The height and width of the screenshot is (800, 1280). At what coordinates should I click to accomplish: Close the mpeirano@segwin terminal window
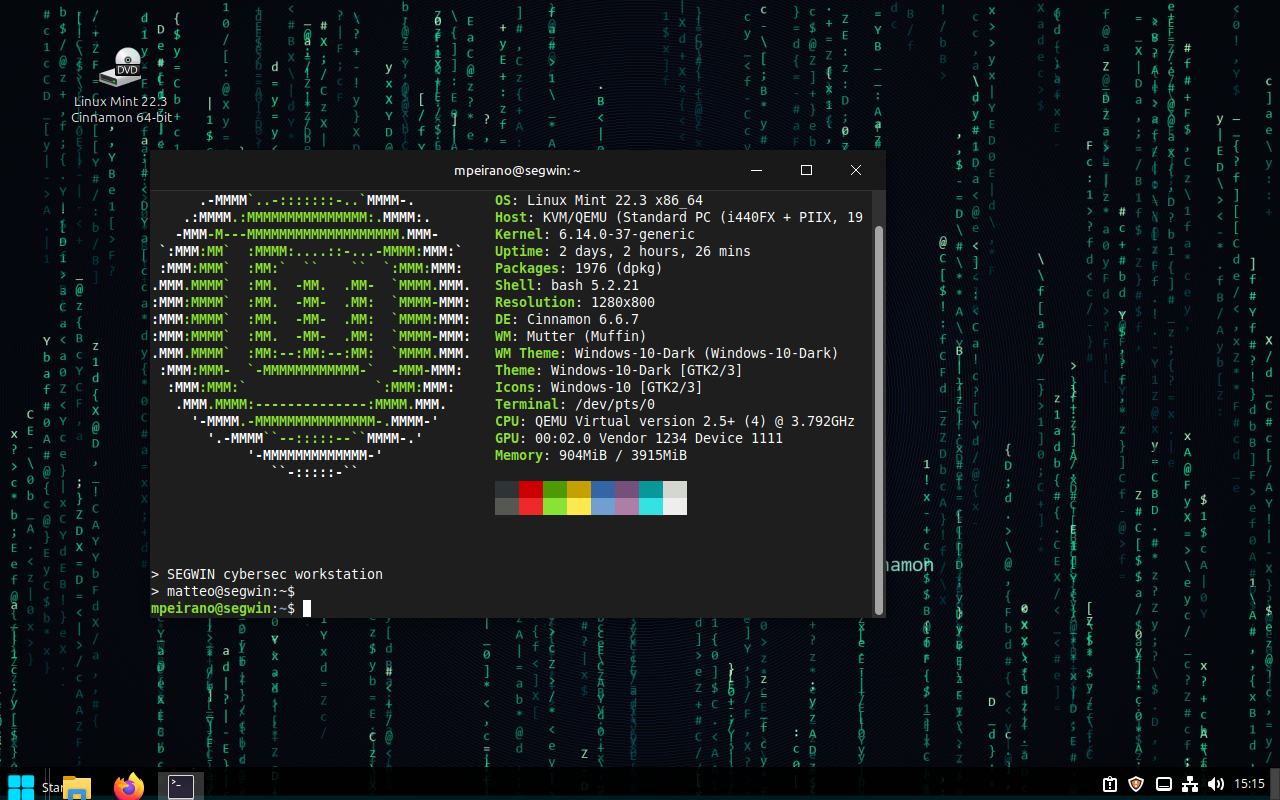click(856, 170)
